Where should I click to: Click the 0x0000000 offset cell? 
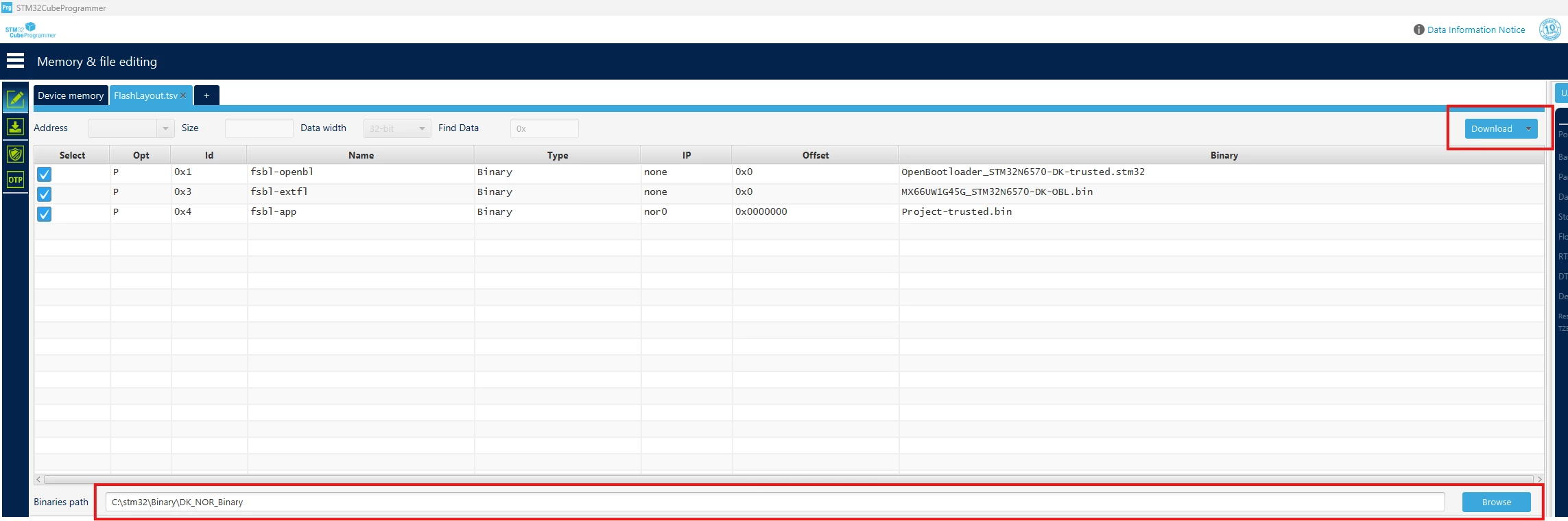coord(816,212)
